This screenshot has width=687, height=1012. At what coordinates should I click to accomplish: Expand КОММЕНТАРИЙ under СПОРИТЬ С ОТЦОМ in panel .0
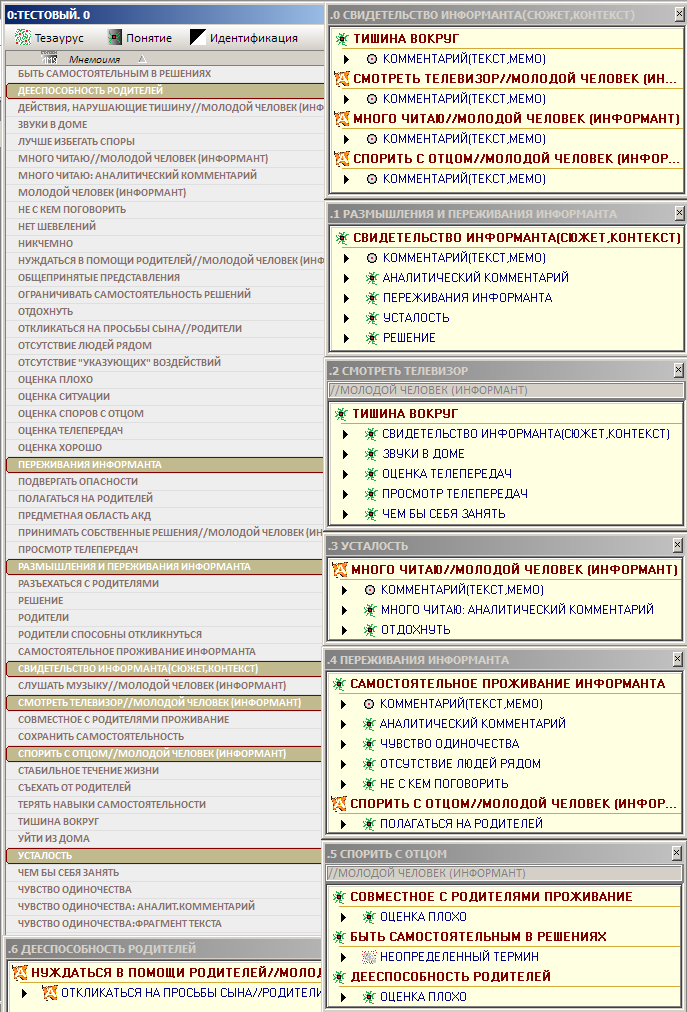(x=347, y=179)
